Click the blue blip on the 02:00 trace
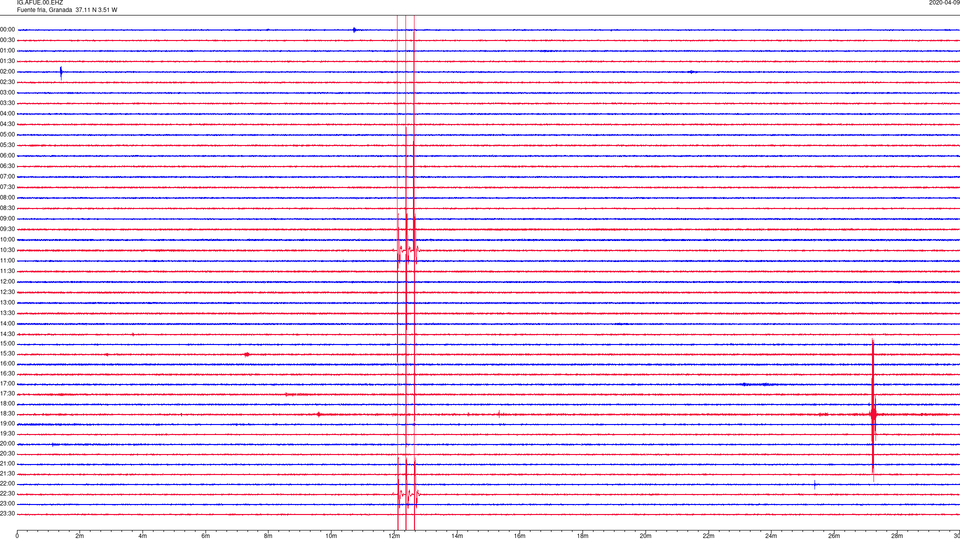 click(x=61, y=72)
